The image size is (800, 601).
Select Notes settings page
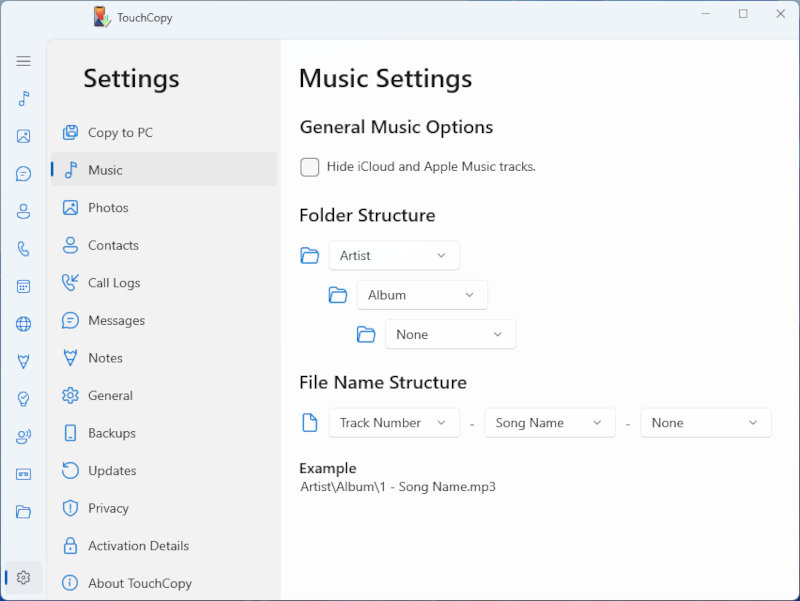[164, 358]
